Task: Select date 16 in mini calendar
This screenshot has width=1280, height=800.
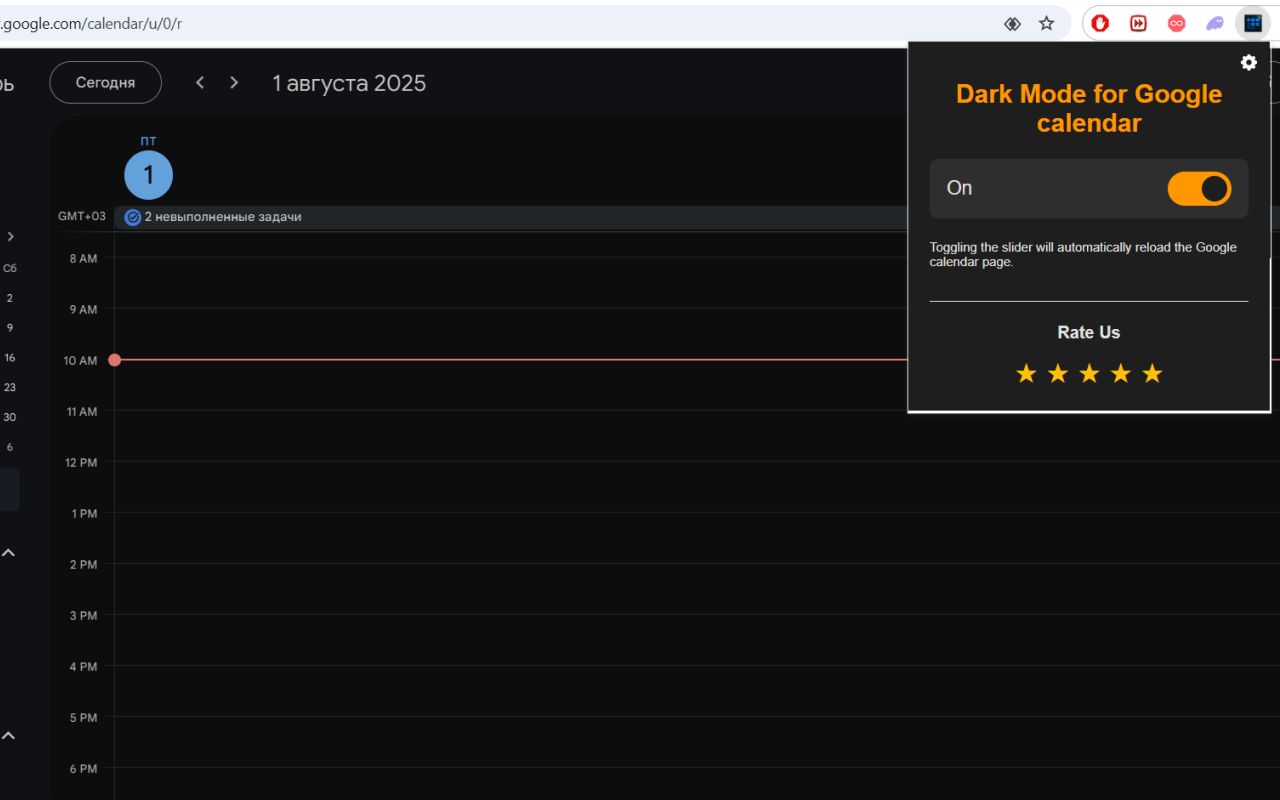Action: click(x=10, y=358)
